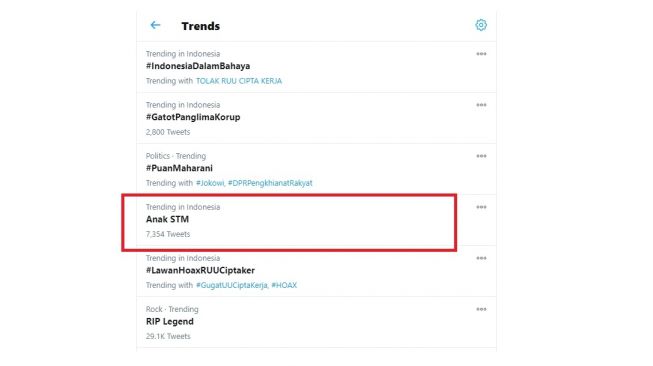Select the 7,354 Tweets count under Anak STM
653x366 pixels.
coord(168,234)
